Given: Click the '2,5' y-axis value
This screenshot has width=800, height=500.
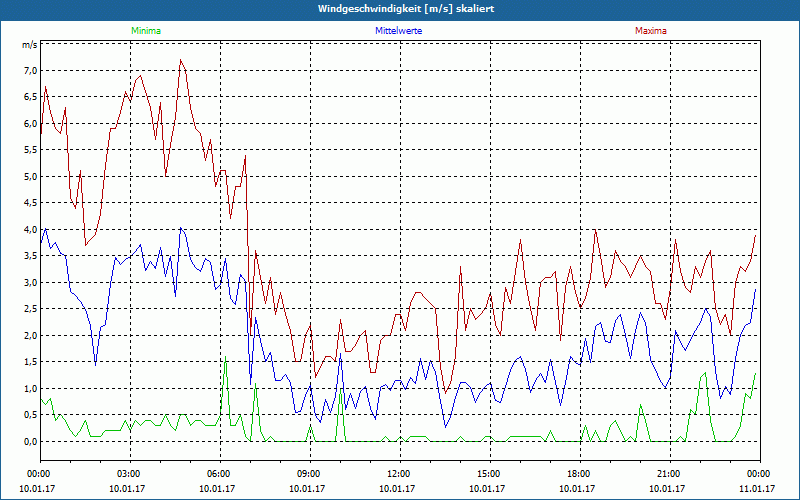Looking at the screenshot, I should pos(31,309).
